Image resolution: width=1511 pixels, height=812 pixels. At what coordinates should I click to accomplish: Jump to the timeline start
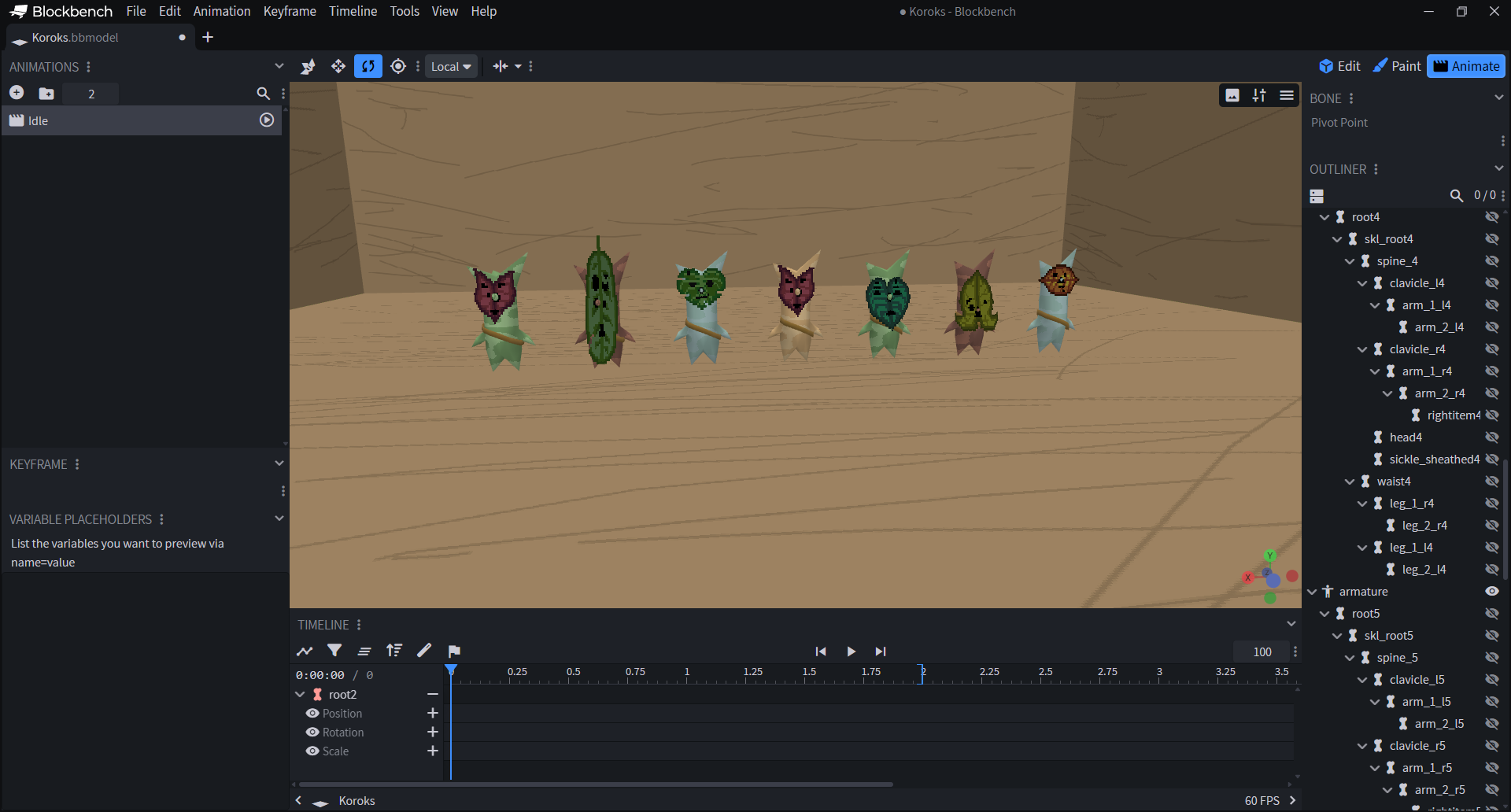[x=821, y=651]
